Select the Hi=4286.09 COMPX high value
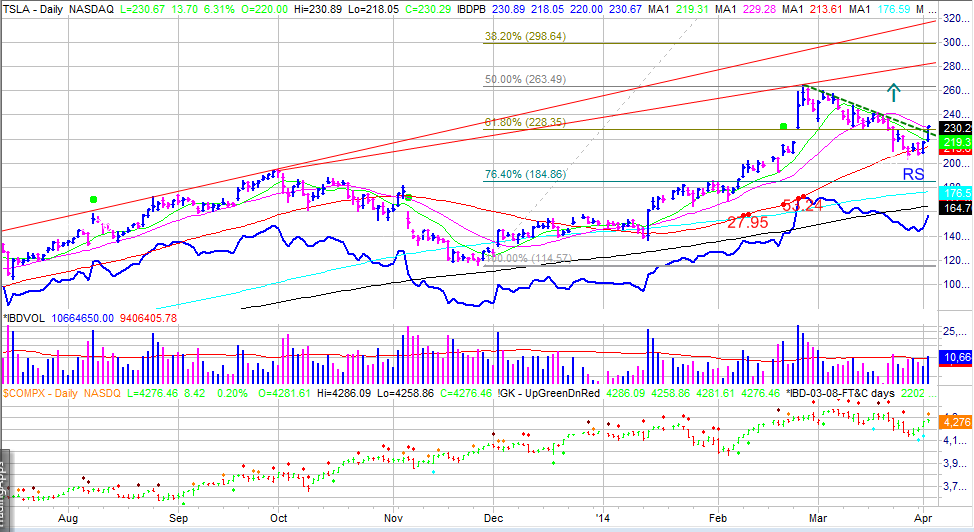Screen dimensions: 974x532 coord(345,393)
